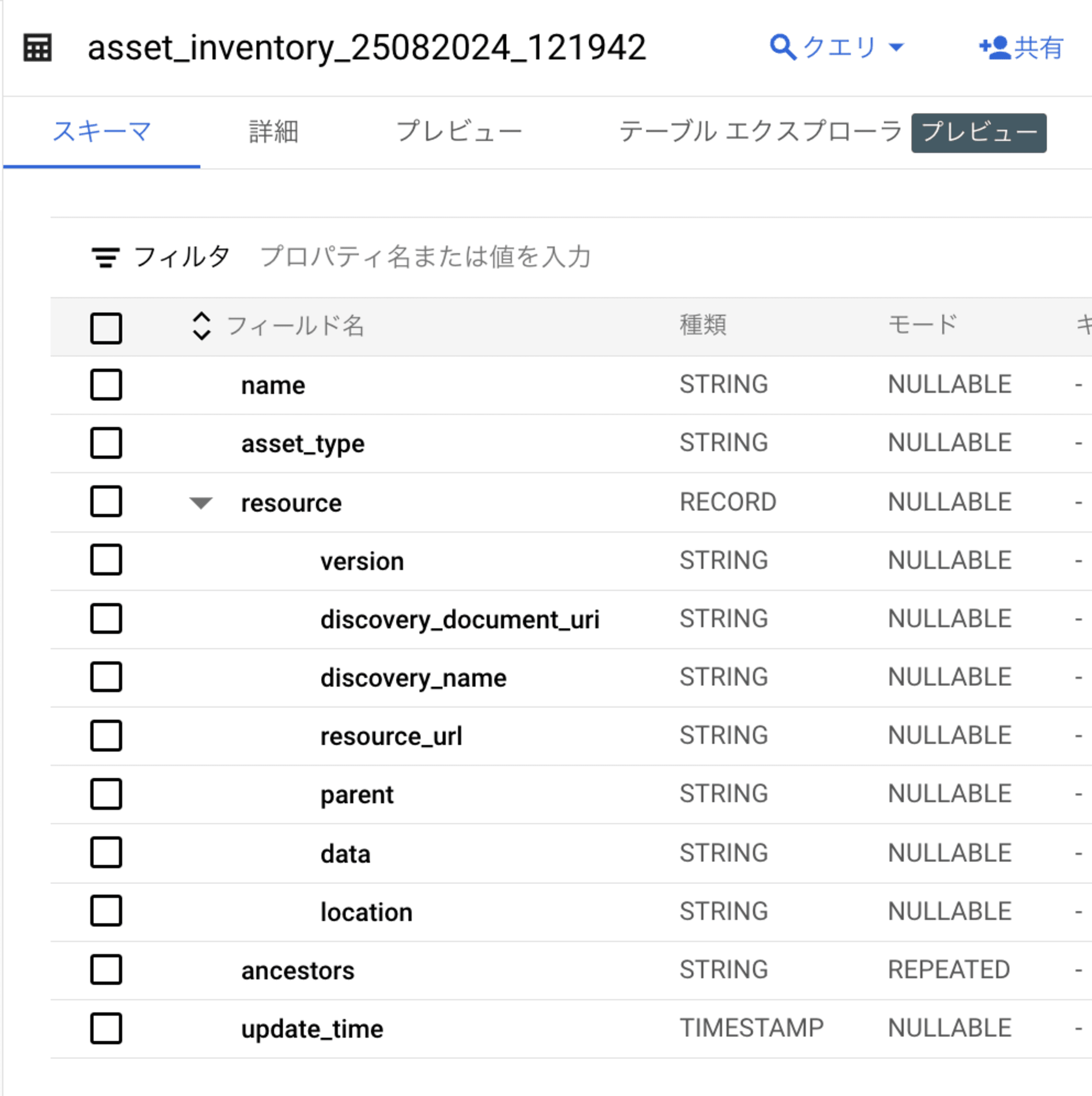Viewport: 1092px width, 1096px height.
Task: Check the ancestors field checkbox
Action: [106, 969]
